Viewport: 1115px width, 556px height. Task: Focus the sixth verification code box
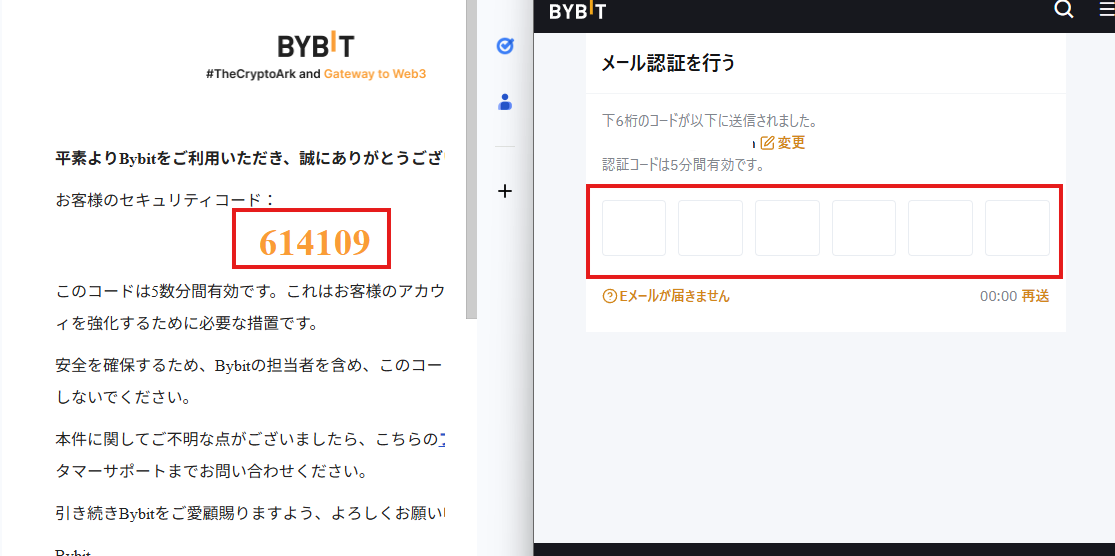click(x=1017, y=228)
